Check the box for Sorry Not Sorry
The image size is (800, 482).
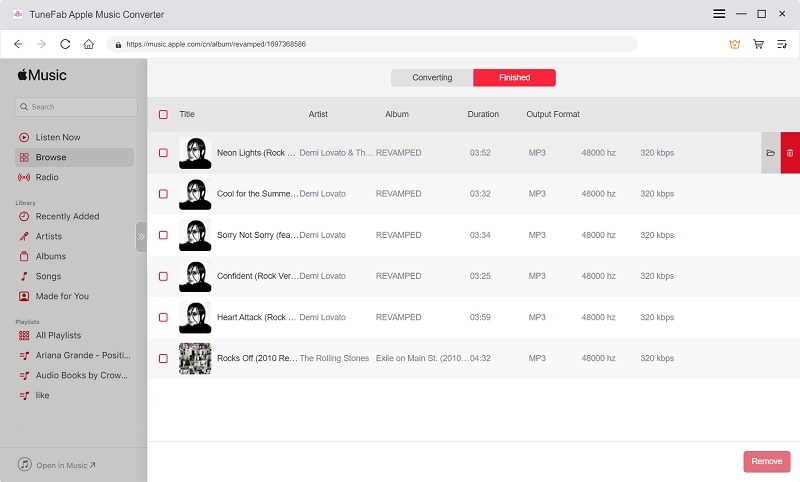[x=163, y=235]
